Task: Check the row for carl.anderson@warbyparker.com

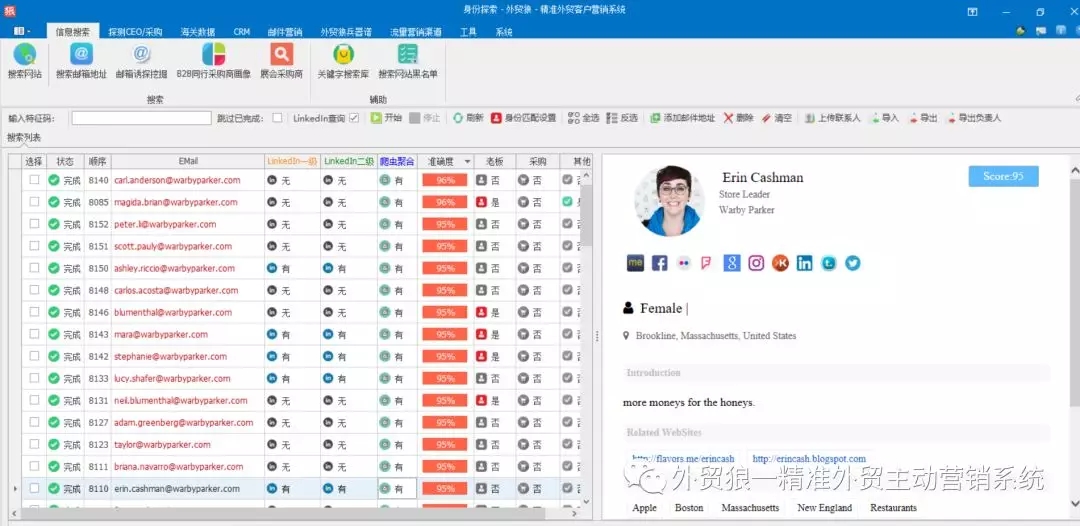Action: coord(34,180)
